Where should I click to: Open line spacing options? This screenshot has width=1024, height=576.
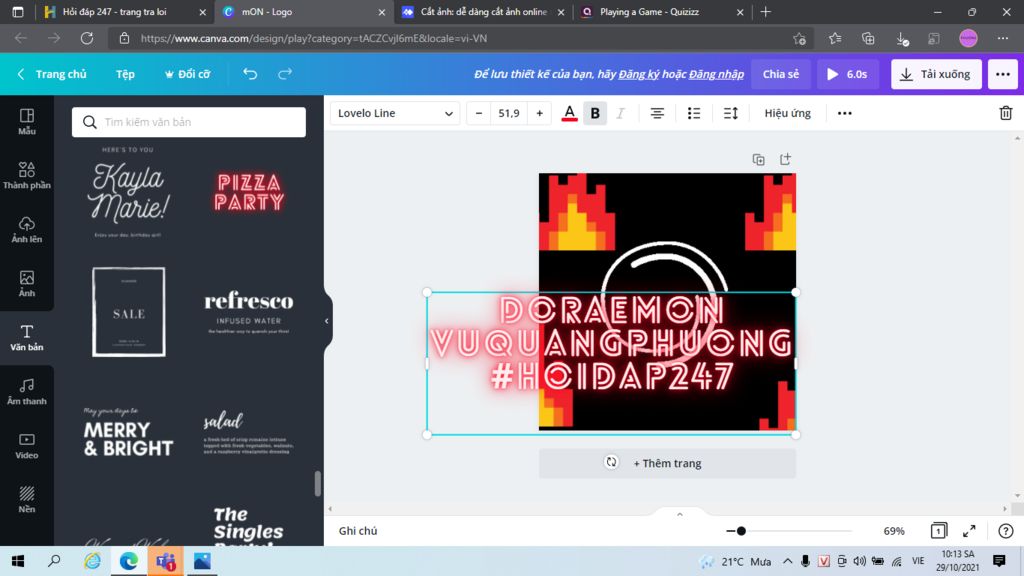click(x=731, y=114)
